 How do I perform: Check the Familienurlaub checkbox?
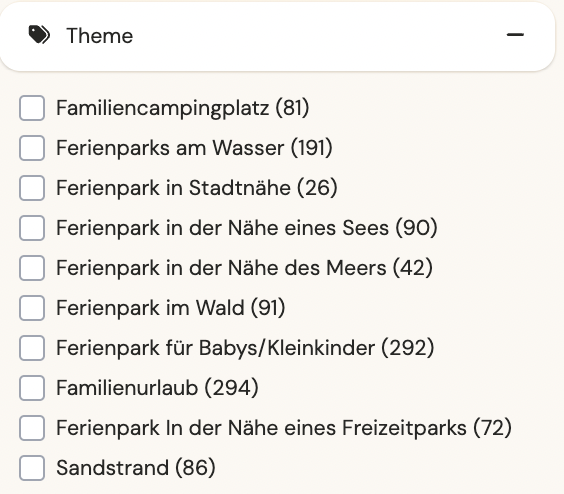32,388
